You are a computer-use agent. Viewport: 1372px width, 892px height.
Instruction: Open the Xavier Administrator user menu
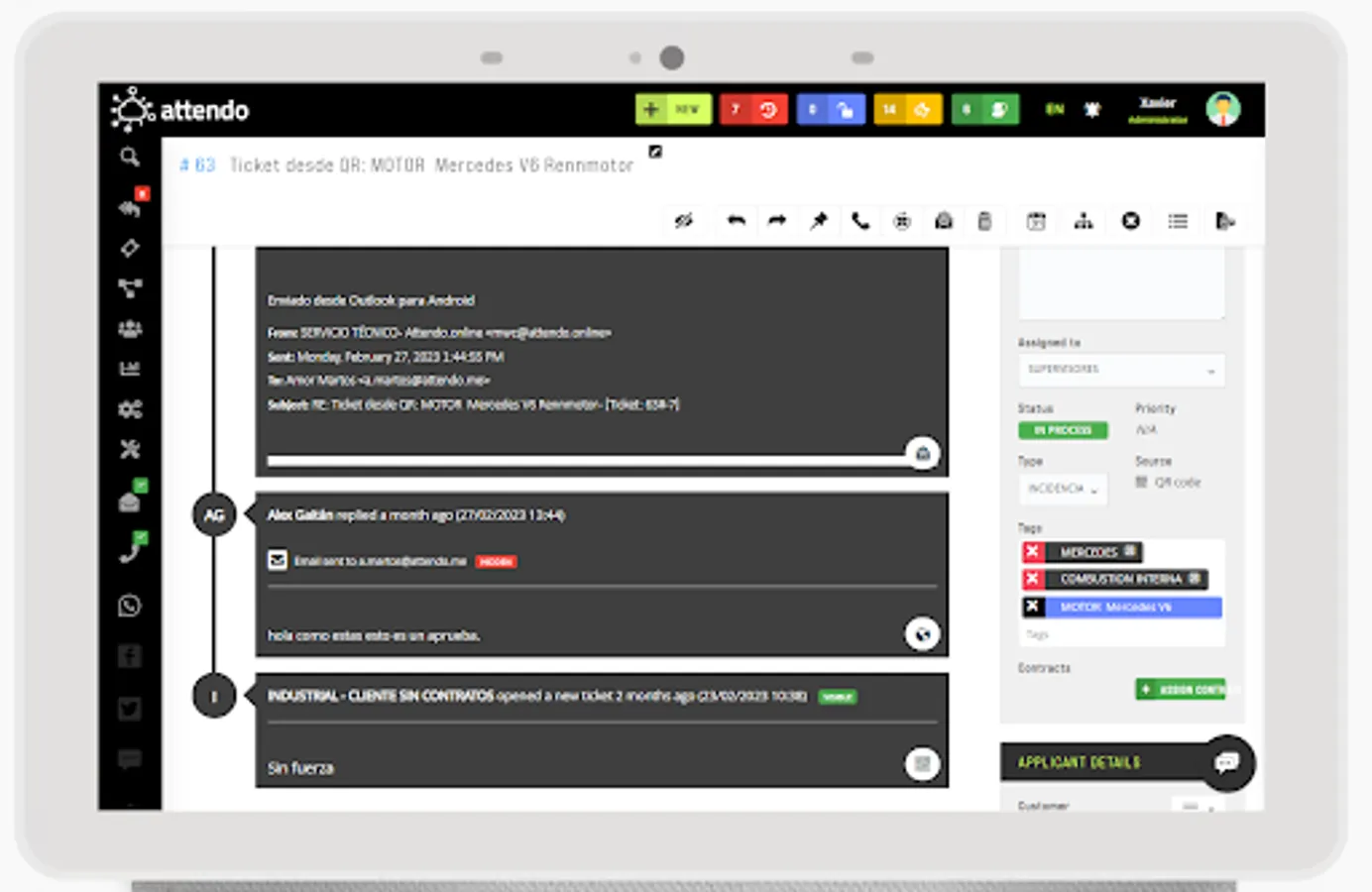pos(1158,110)
